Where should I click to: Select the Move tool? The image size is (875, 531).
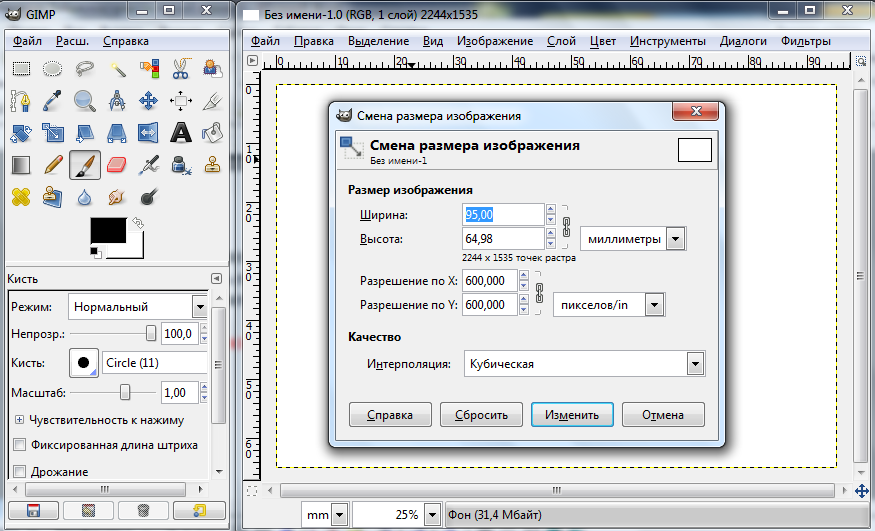(x=149, y=101)
